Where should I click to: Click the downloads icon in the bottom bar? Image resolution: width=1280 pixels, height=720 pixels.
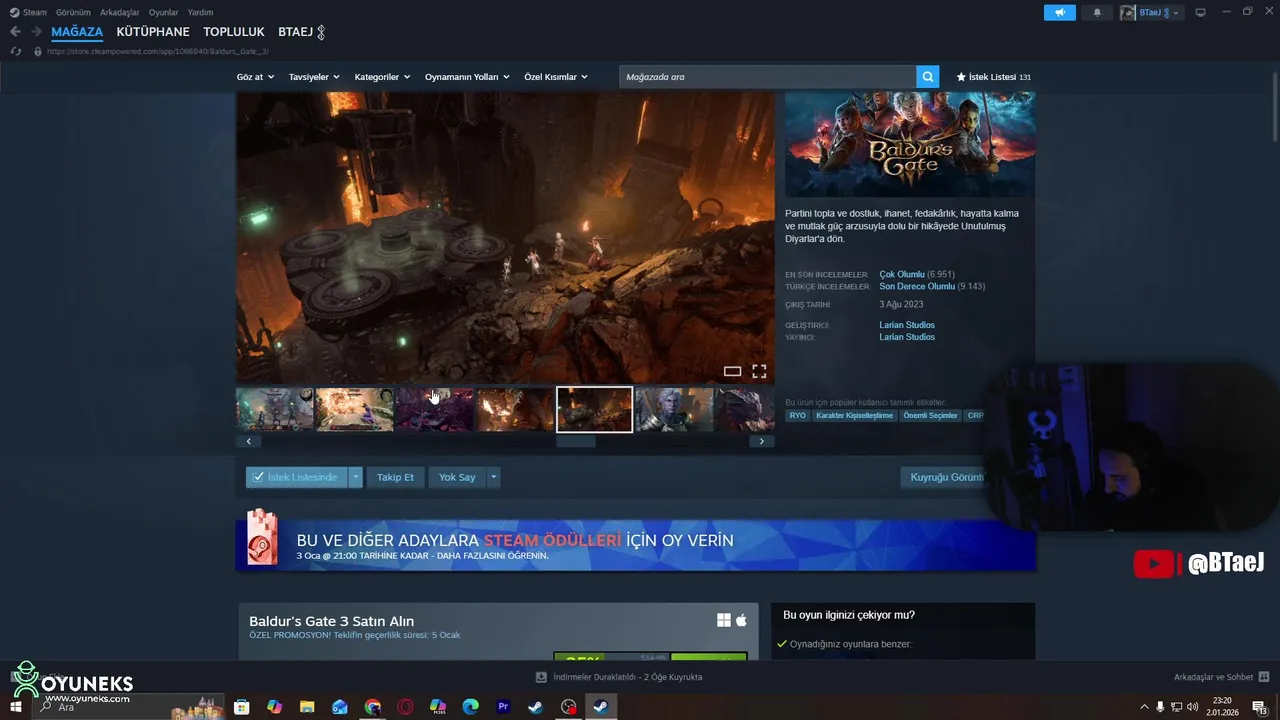(541, 677)
